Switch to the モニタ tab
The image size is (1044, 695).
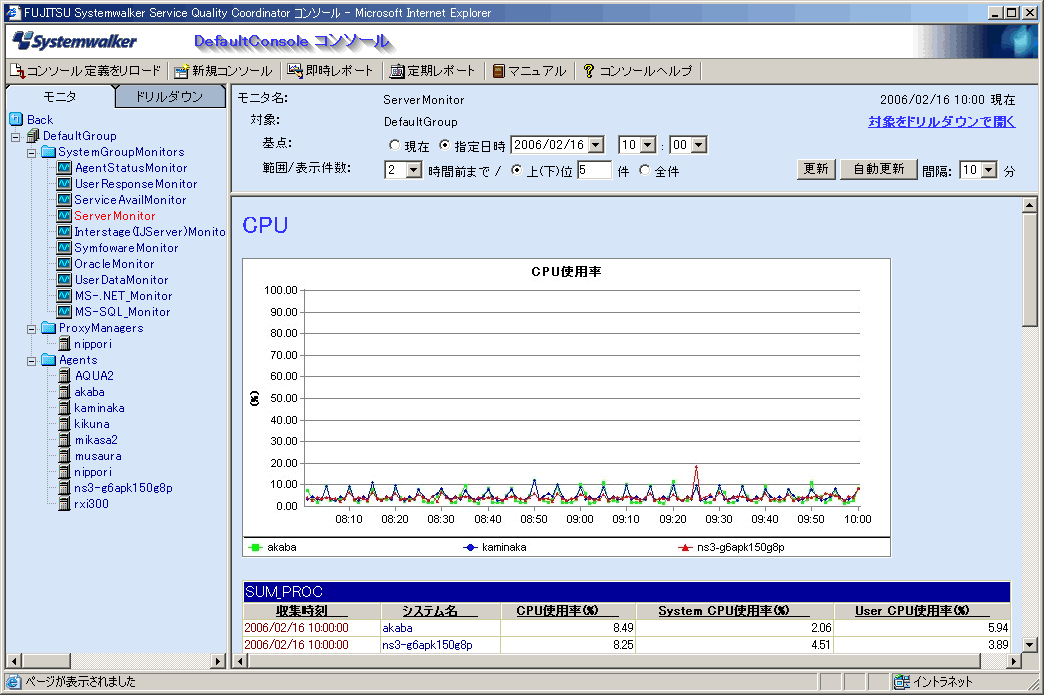tap(60, 97)
